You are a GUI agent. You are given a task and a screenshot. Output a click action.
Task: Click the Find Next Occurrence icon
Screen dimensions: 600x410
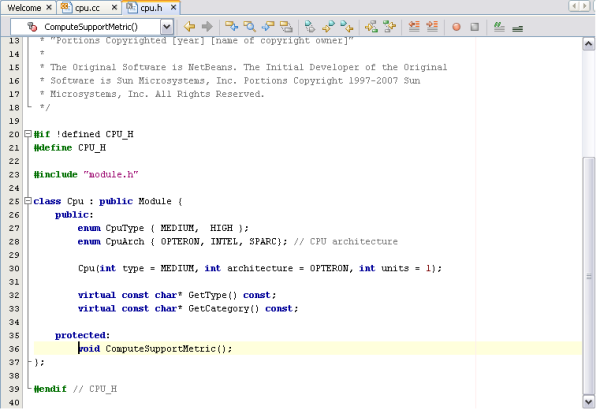pyautogui.click(x=268, y=26)
